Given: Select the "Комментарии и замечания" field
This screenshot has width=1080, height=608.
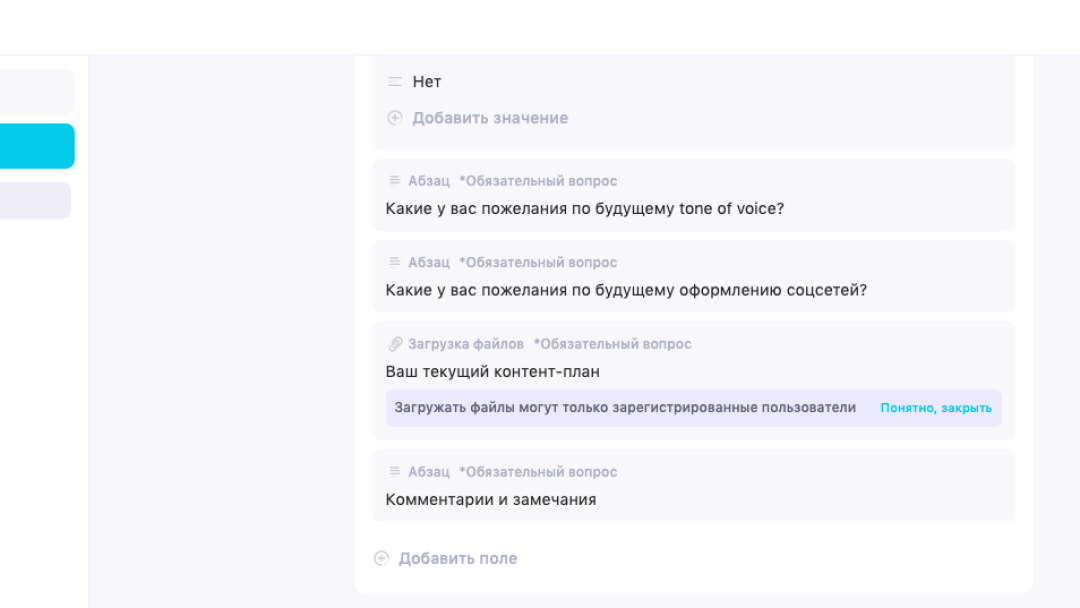Looking at the screenshot, I should (490, 500).
